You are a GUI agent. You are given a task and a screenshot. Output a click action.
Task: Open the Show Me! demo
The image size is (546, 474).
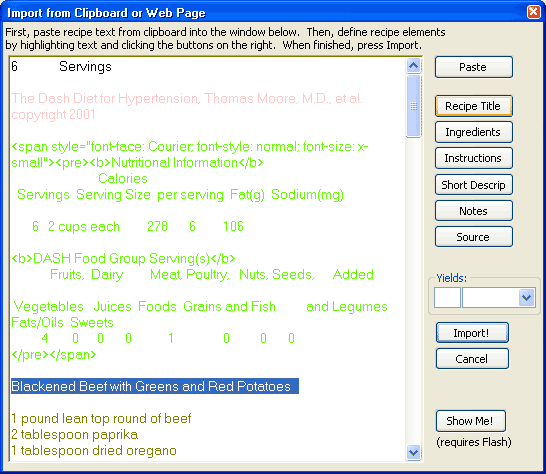point(470,421)
